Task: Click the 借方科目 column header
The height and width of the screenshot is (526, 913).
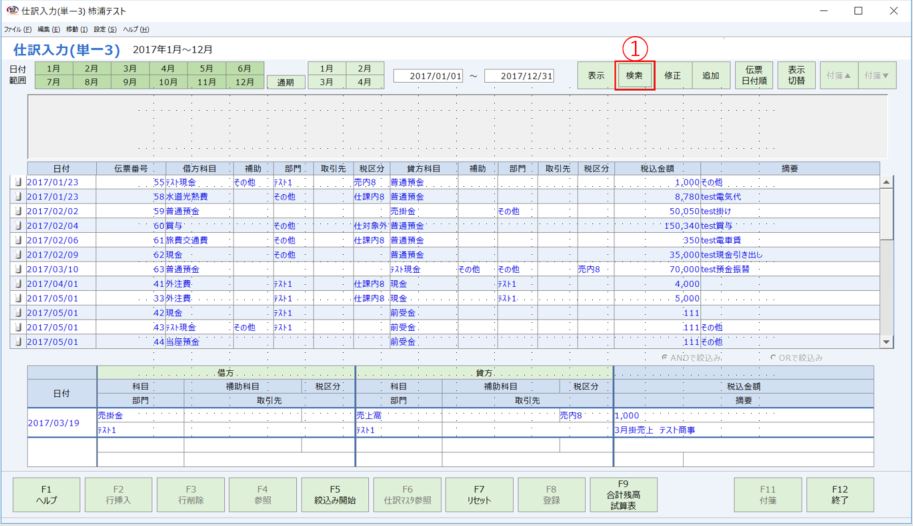Action: pyautogui.click(x=199, y=168)
